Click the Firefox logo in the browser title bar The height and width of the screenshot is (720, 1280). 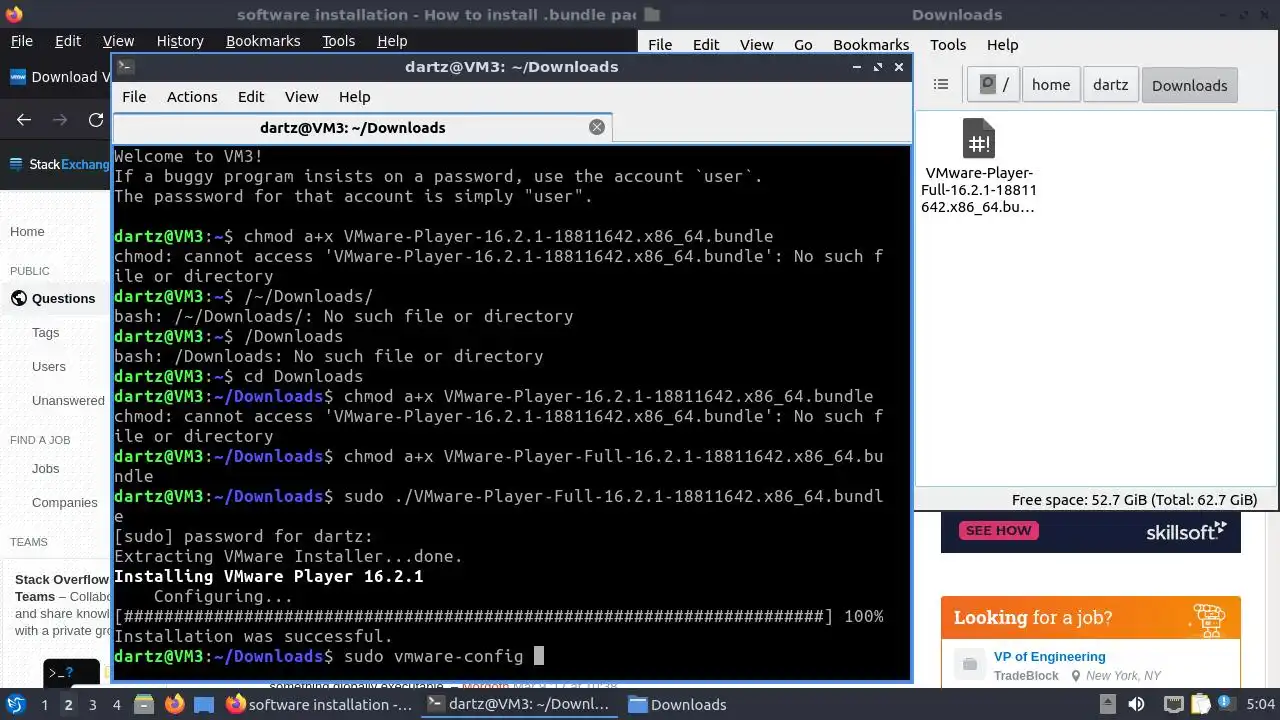[x=16, y=14]
